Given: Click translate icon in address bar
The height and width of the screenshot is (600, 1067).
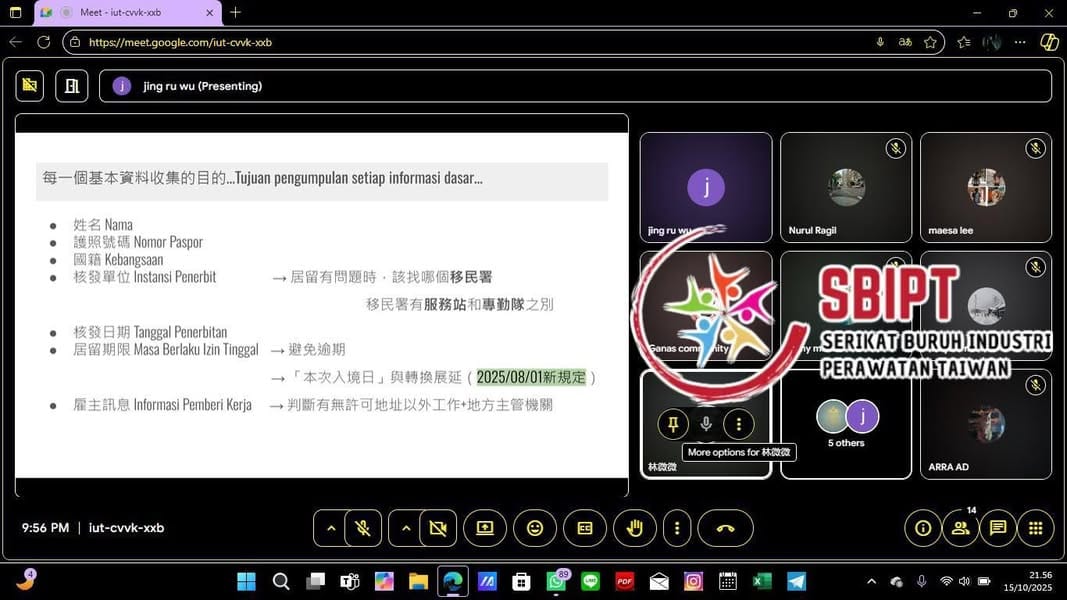Looking at the screenshot, I should [x=905, y=42].
